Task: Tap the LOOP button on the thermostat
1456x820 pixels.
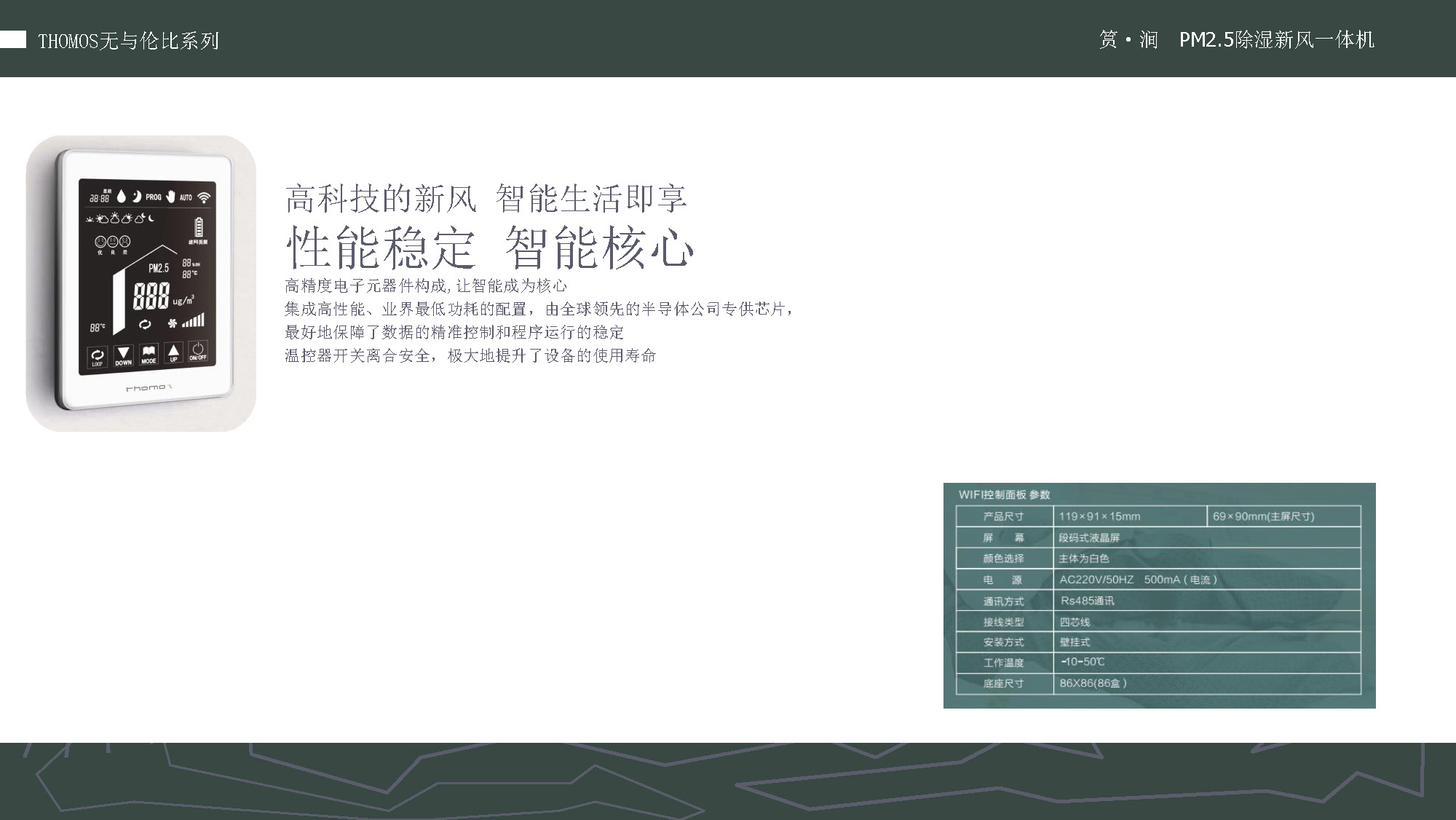Action: click(98, 356)
